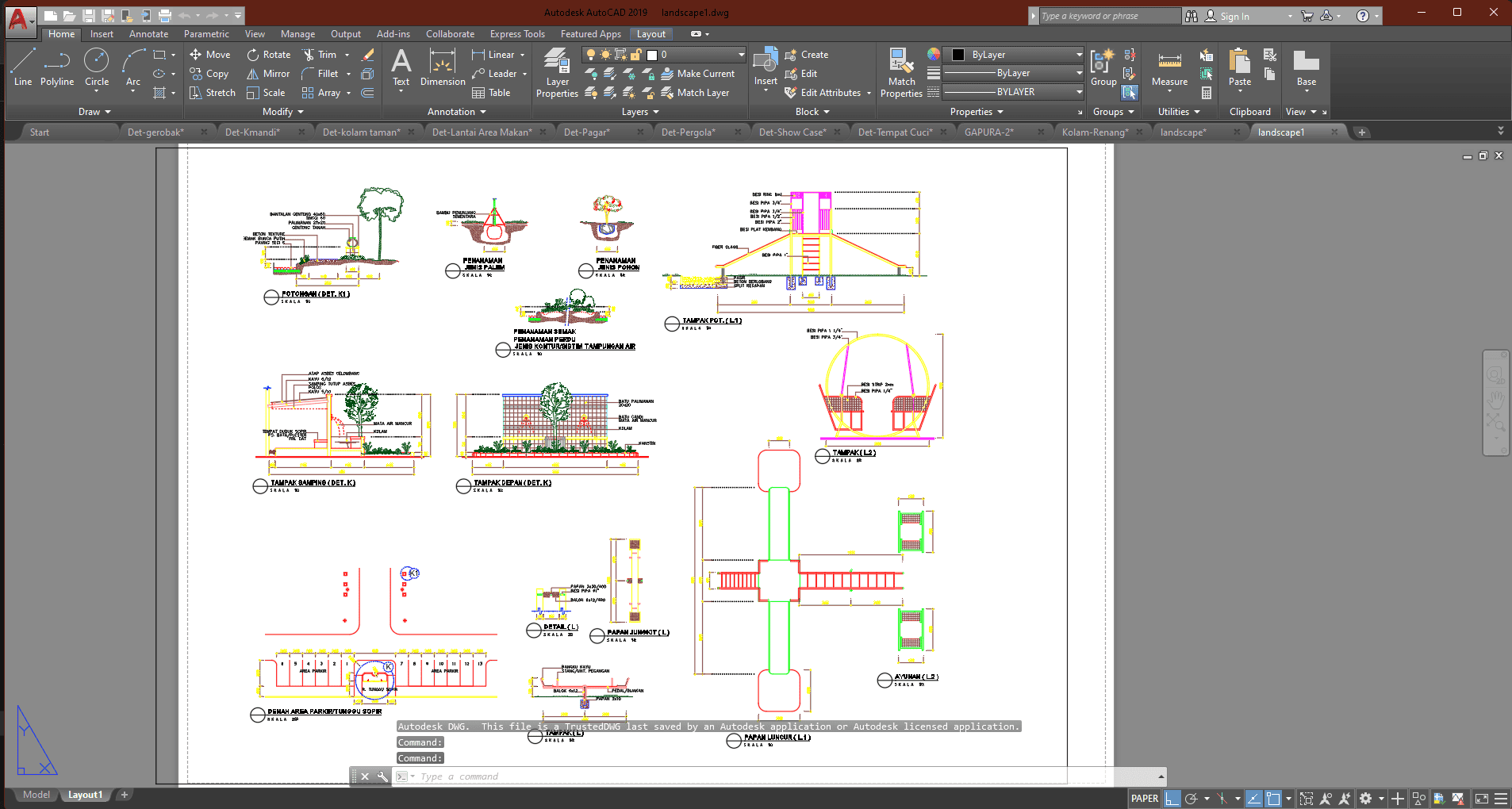Click the Make Current layer button

click(697, 74)
